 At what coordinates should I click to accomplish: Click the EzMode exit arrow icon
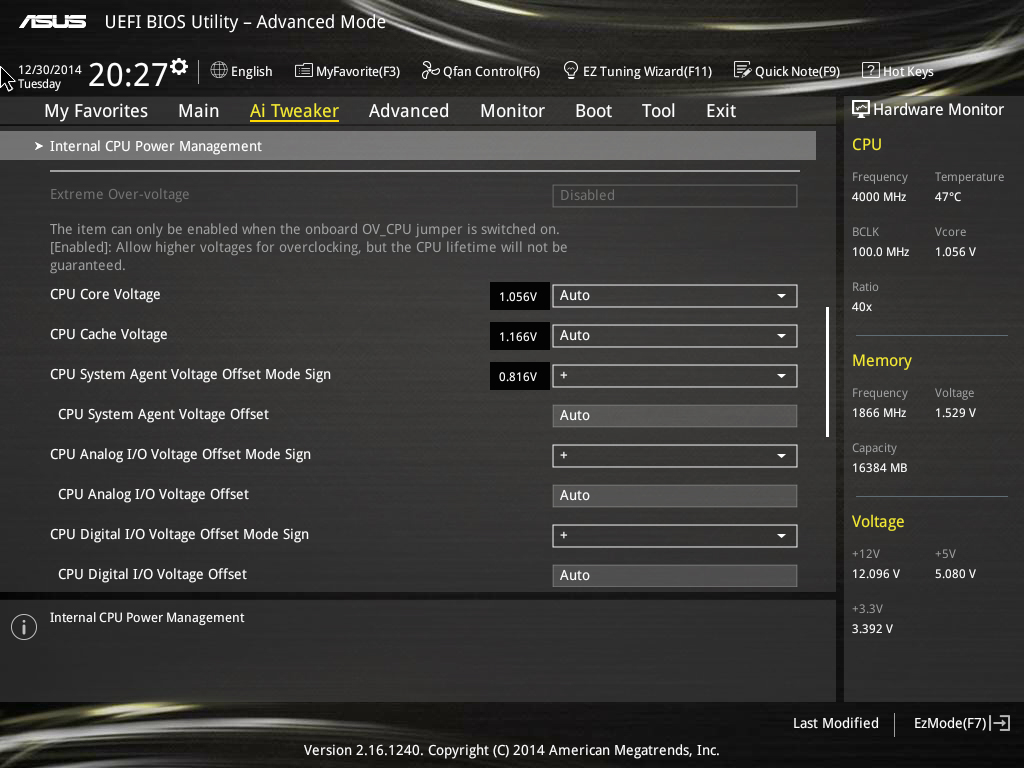click(x=1000, y=723)
